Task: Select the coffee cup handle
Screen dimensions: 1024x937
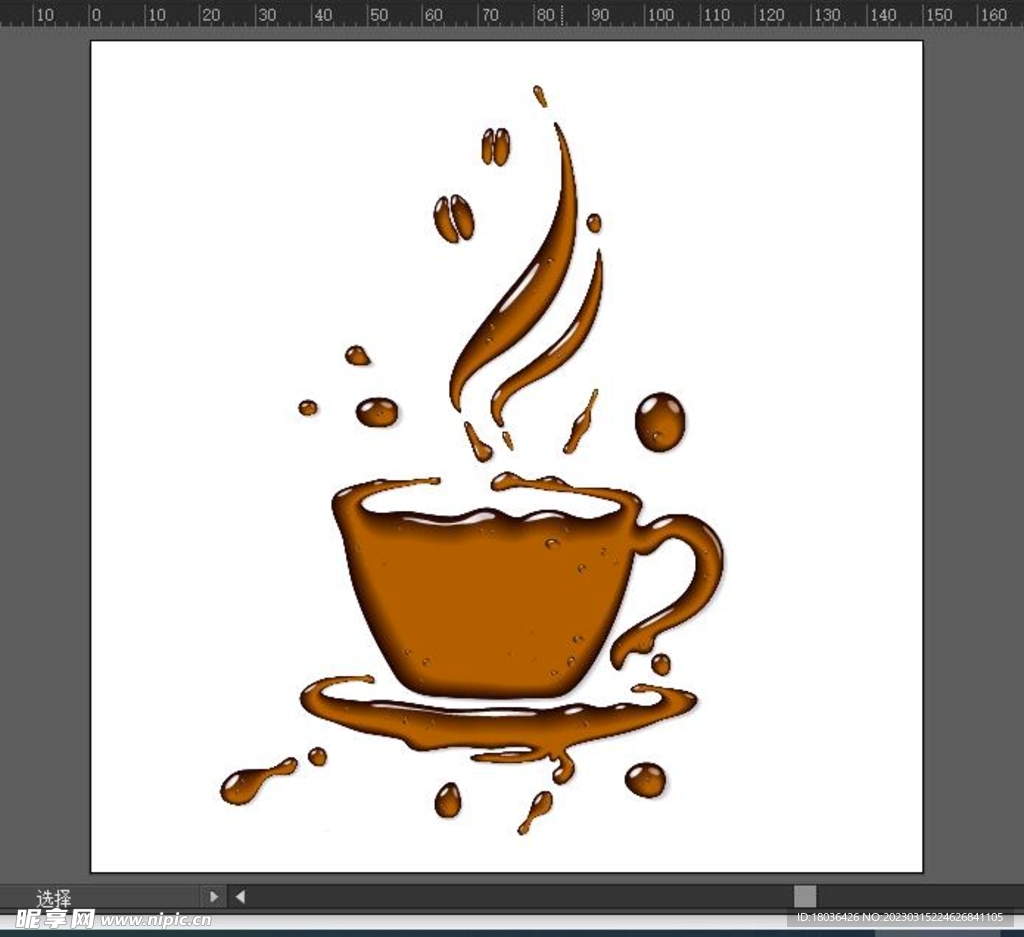Action: (x=700, y=570)
